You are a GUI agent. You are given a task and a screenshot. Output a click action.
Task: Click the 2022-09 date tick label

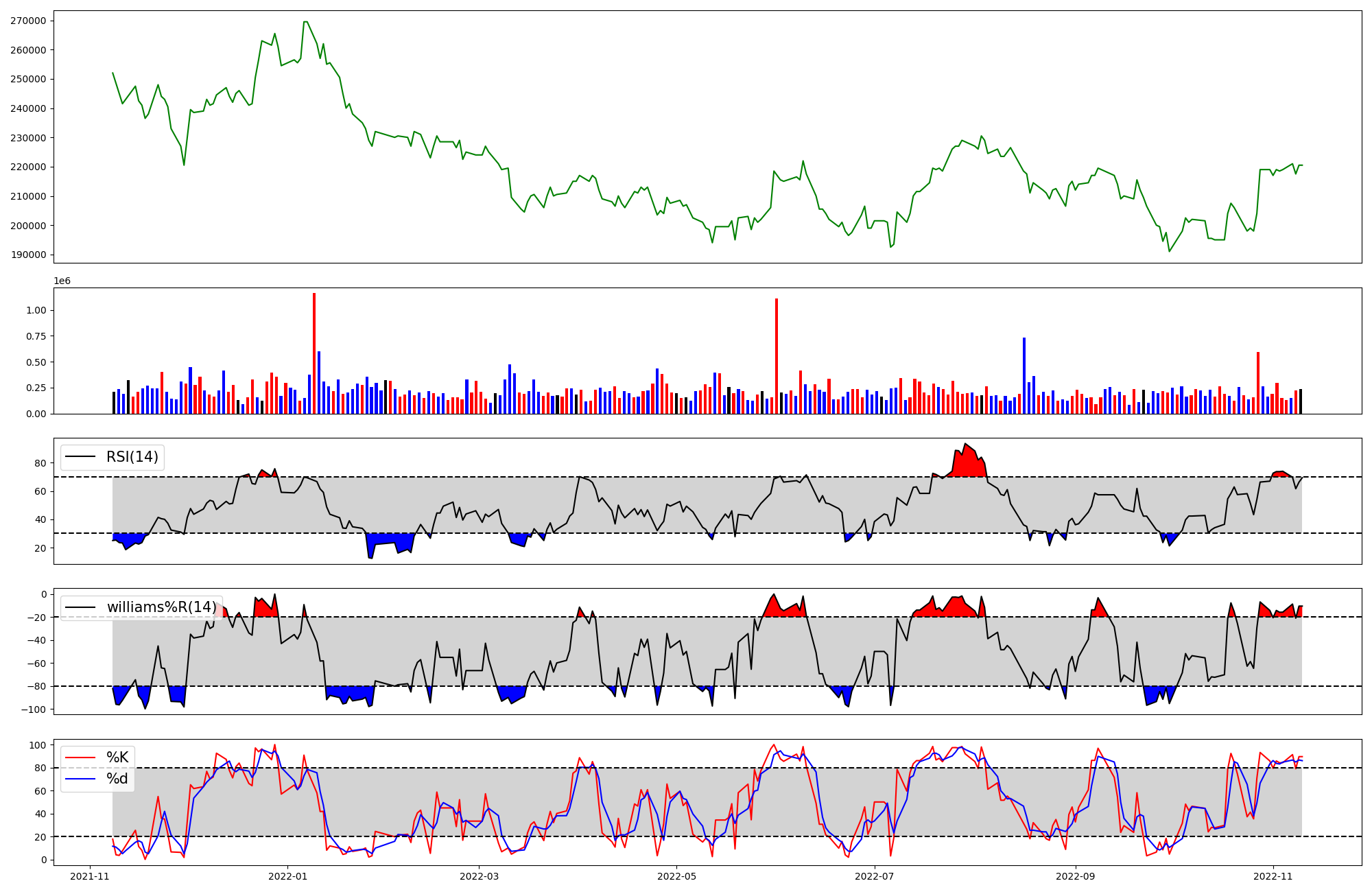[1075, 876]
